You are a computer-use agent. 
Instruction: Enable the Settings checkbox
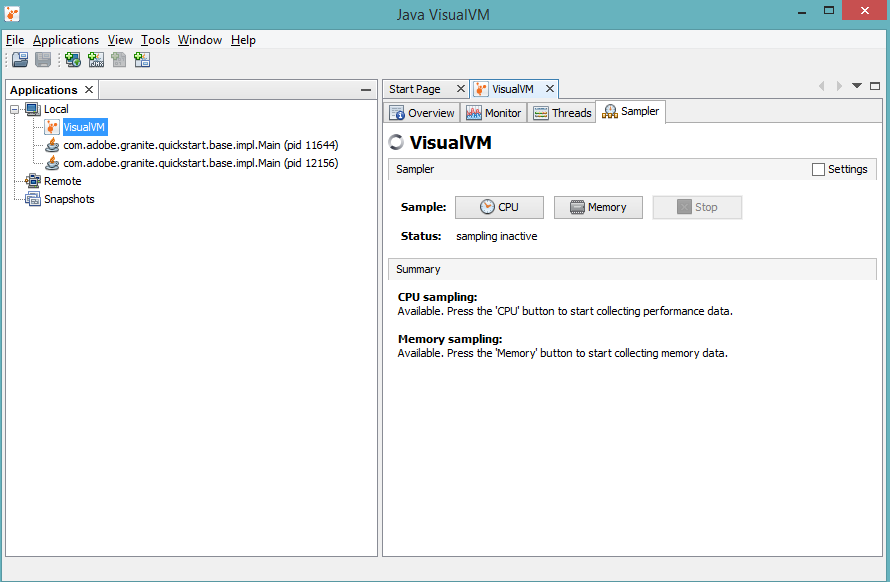(x=818, y=169)
